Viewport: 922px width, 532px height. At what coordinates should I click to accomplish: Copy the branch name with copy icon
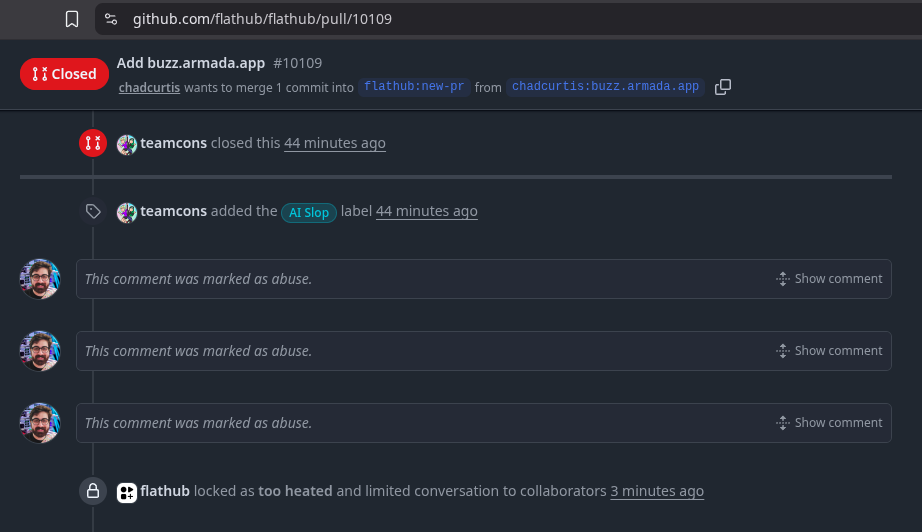723,87
